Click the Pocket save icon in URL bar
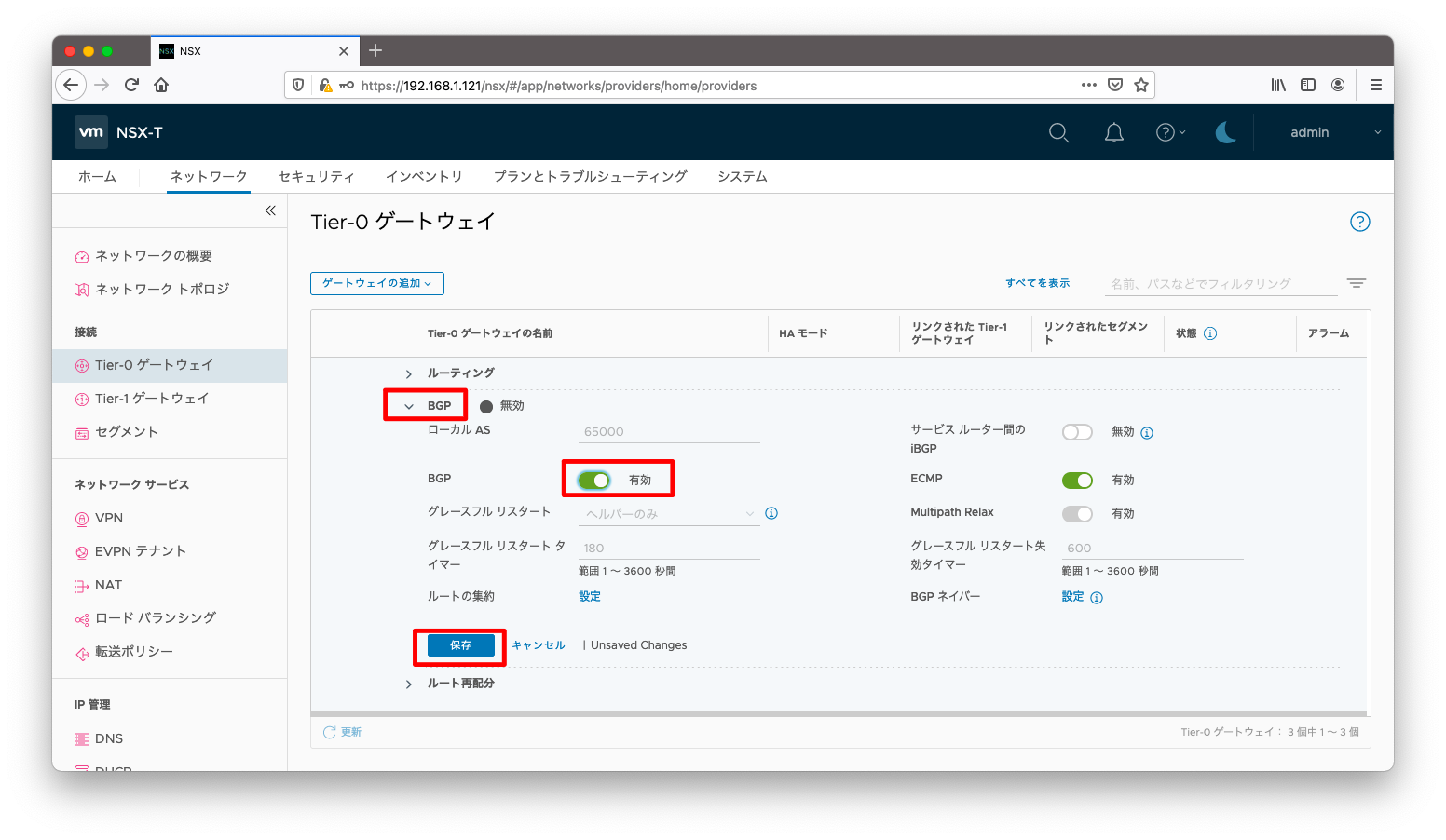 pos(1115,85)
